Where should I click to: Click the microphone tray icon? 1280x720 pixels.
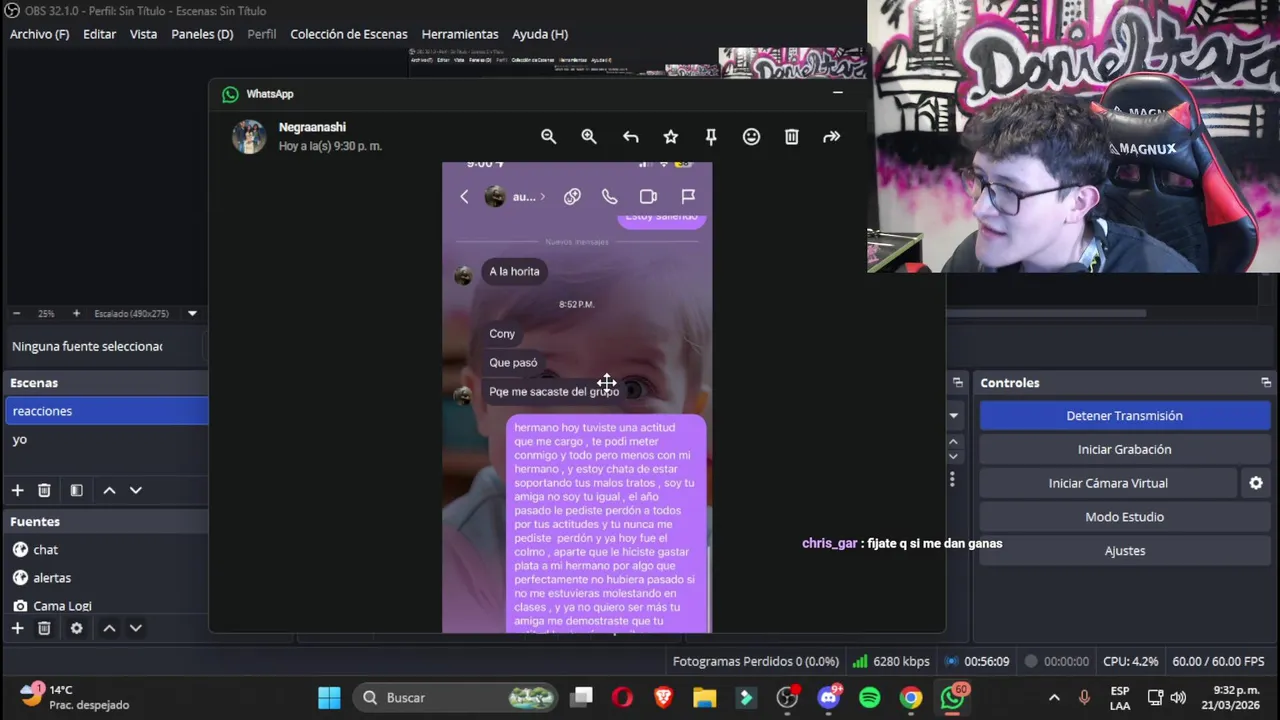tap(1084, 698)
